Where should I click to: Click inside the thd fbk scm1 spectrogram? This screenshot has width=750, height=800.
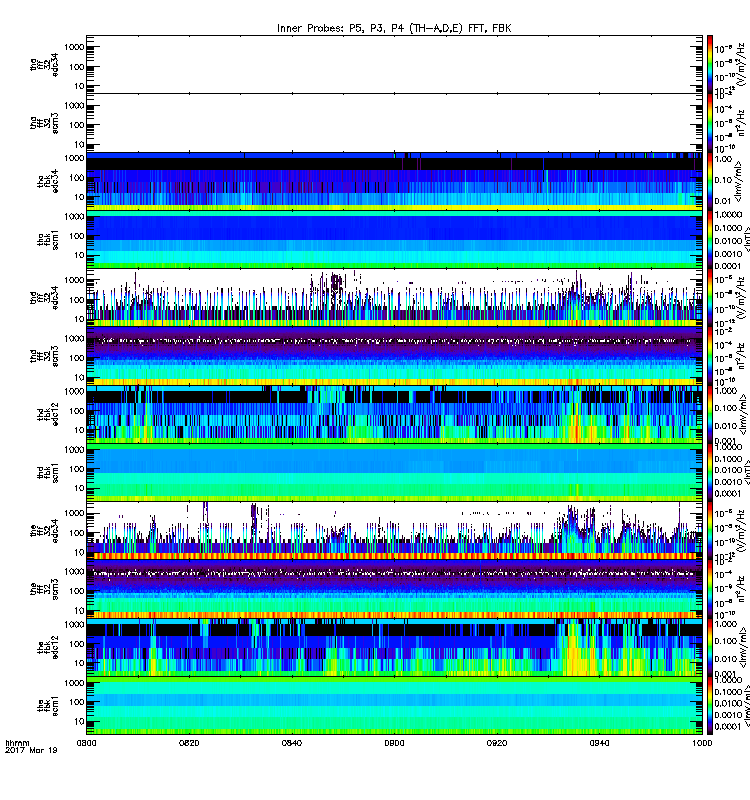(x=394, y=473)
